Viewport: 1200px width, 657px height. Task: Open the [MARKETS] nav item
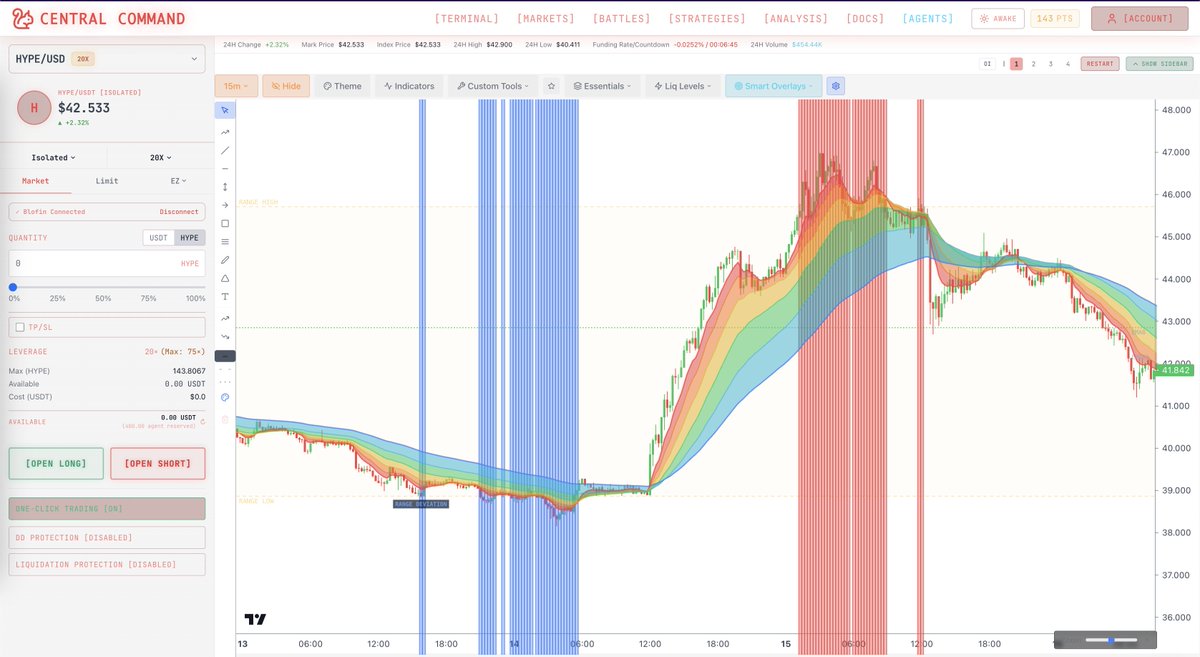546,18
